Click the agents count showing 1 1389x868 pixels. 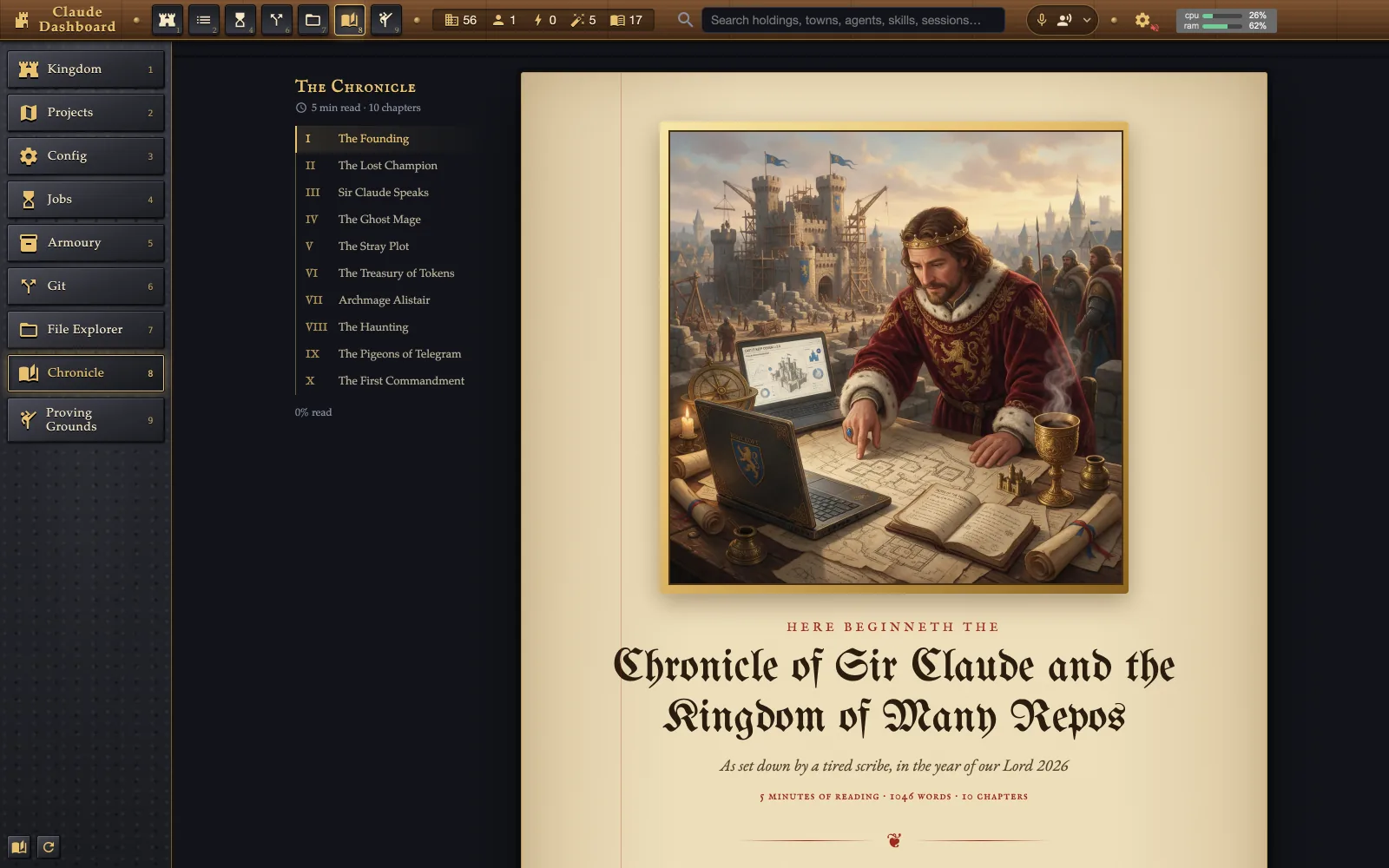point(504,20)
